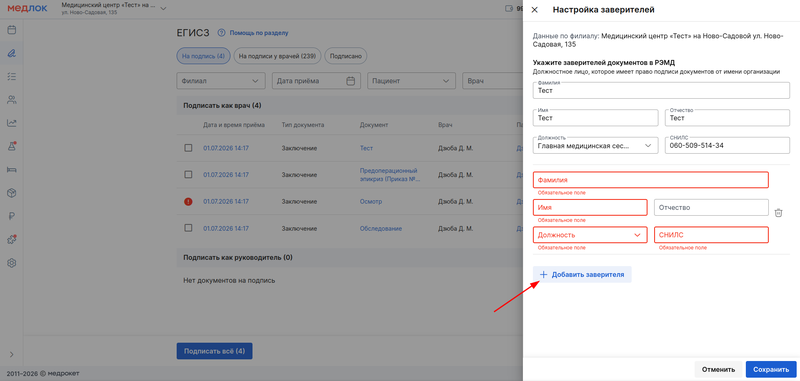Close the Настройка заверителей panel
Viewport: 800px width, 381px height.
[x=535, y=10]
